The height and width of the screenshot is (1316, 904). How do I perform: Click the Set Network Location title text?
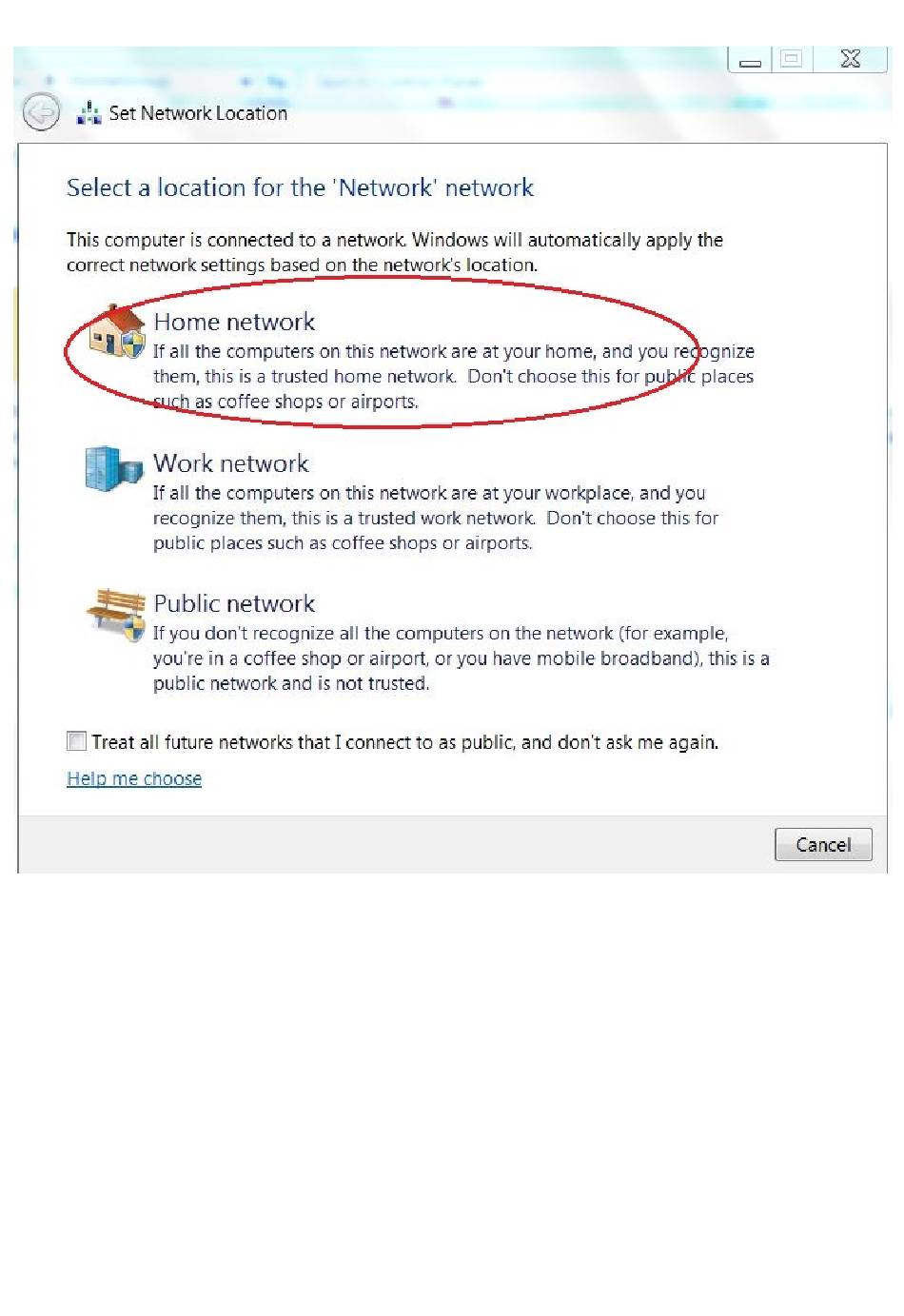(x=198, y=113)
